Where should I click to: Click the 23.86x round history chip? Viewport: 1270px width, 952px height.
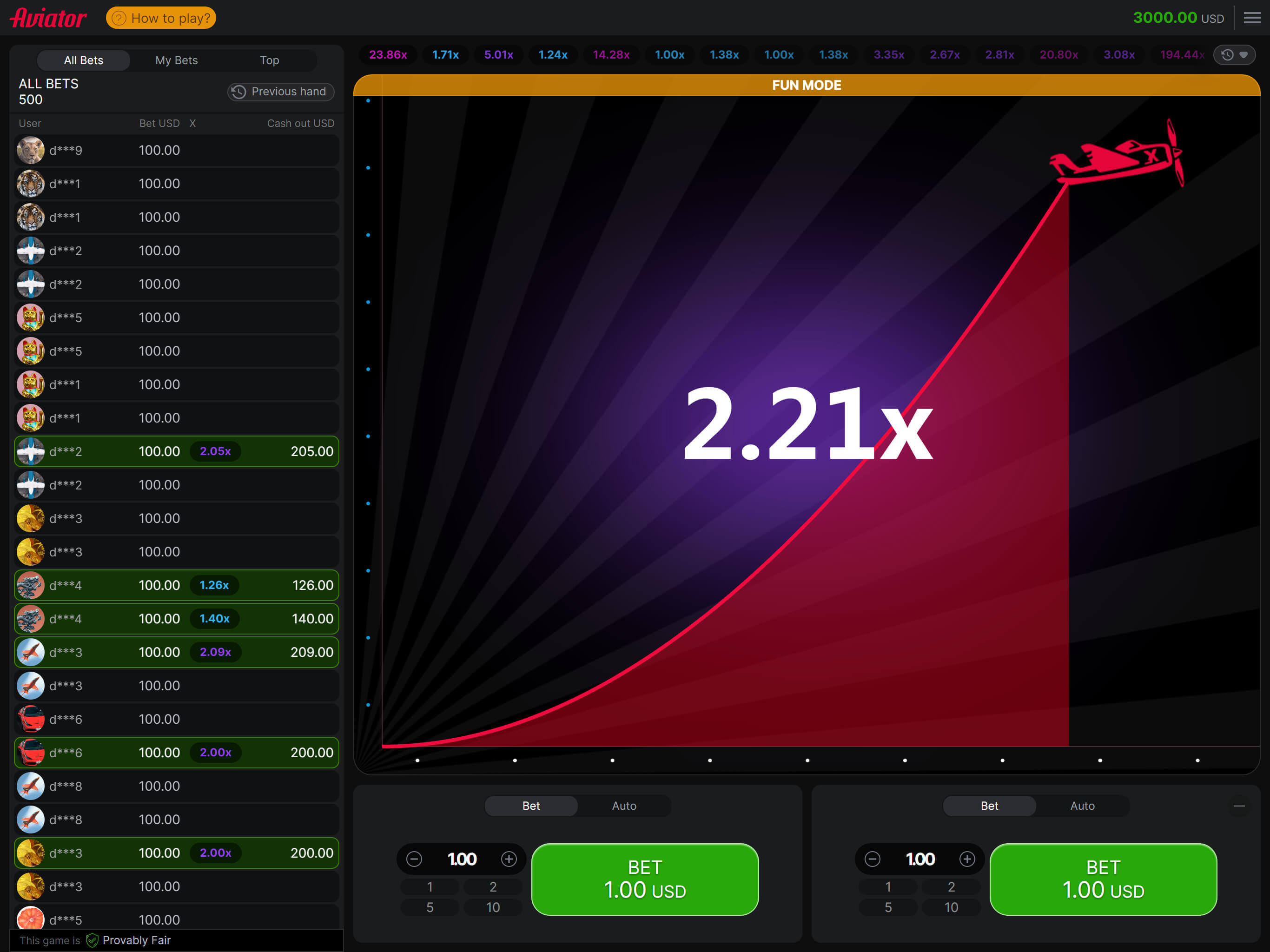(x=388, y=54)
